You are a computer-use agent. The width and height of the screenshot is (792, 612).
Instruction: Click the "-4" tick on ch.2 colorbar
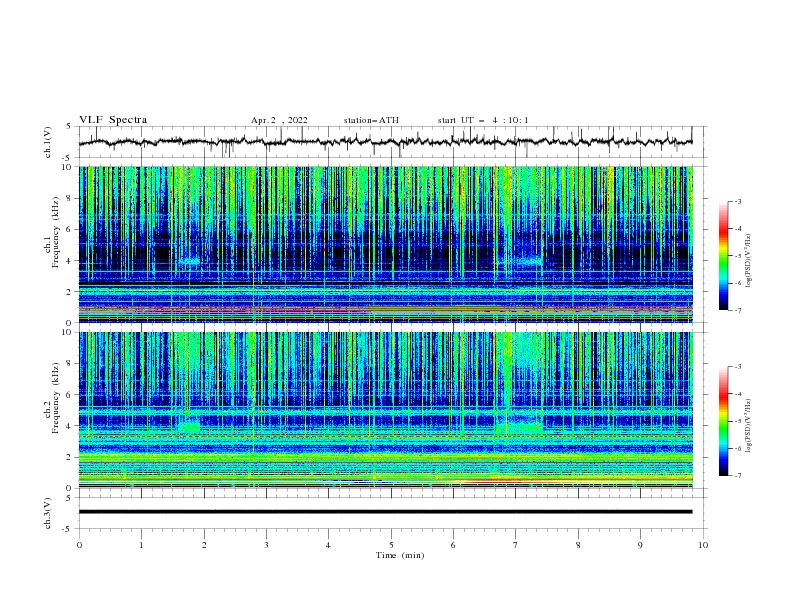[x=737, y=394]
